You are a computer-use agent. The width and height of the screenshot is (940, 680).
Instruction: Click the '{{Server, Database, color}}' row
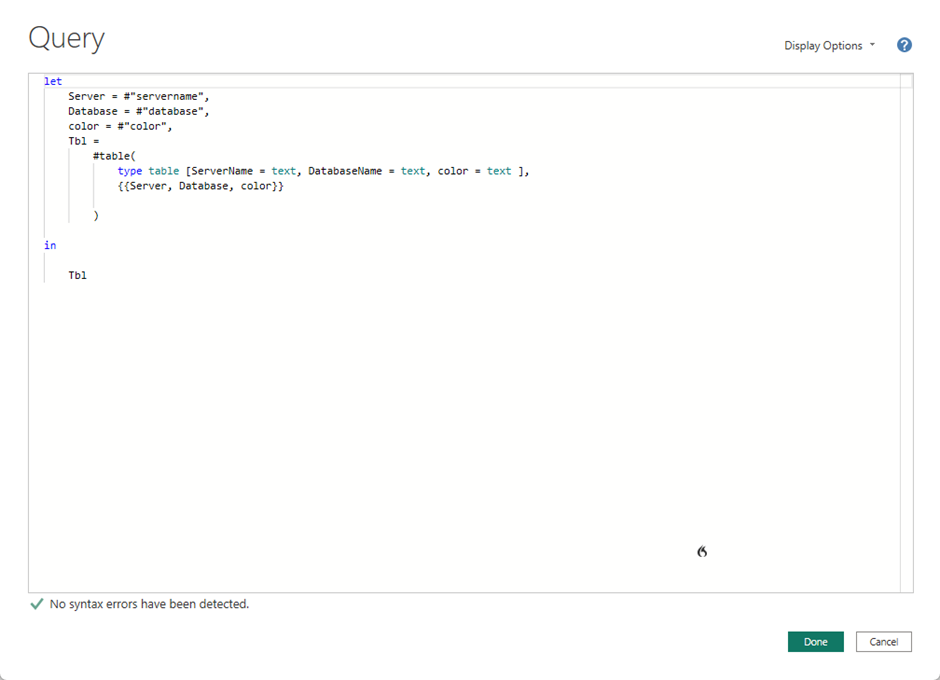point(200,186)
